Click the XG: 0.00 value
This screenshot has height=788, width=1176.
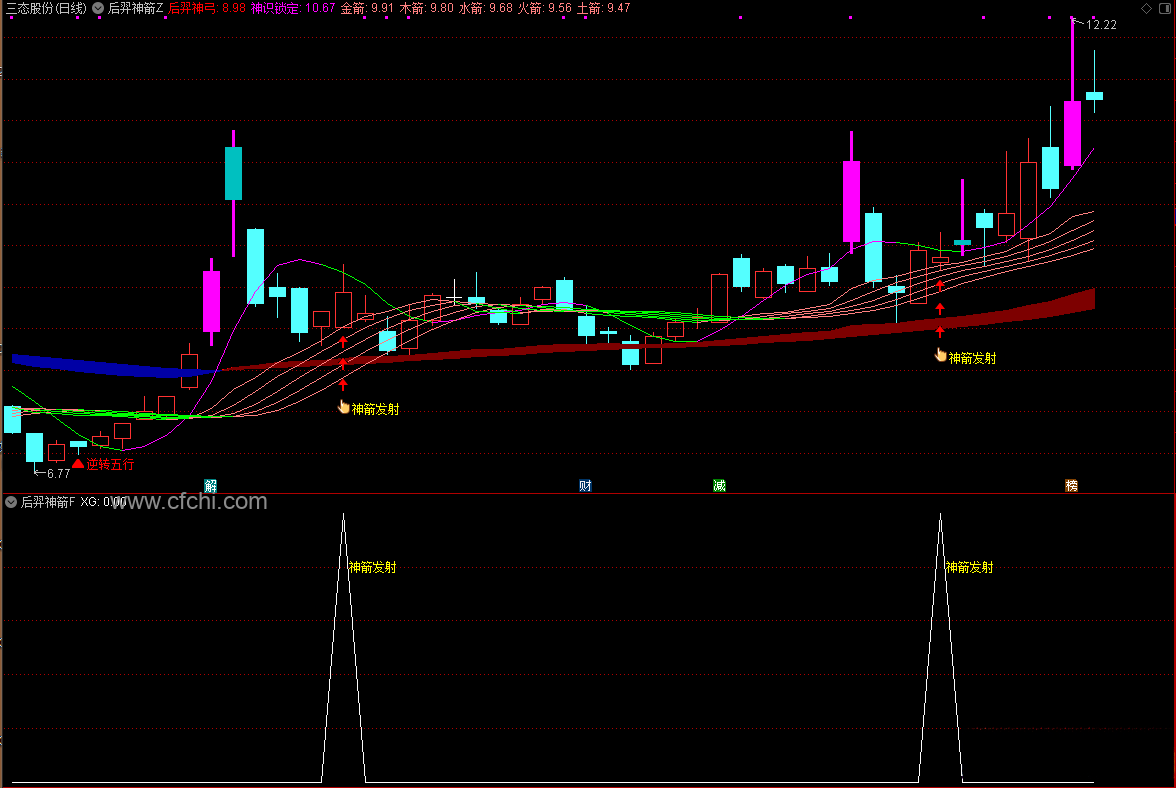[x=104, y=502]
